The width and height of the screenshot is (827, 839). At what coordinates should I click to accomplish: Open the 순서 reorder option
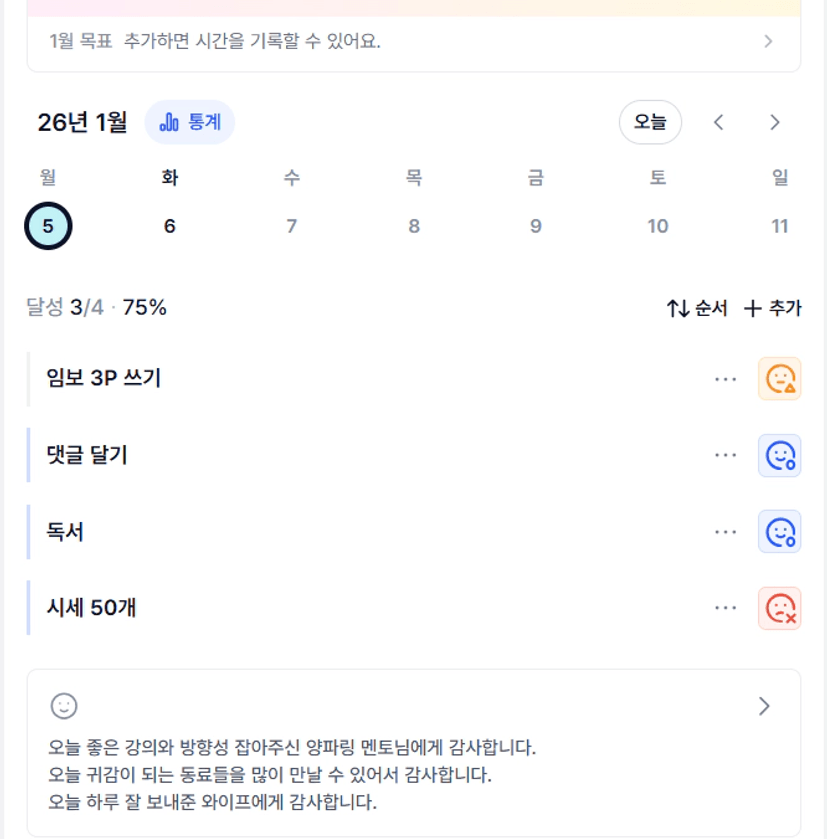tap(697, 308)
